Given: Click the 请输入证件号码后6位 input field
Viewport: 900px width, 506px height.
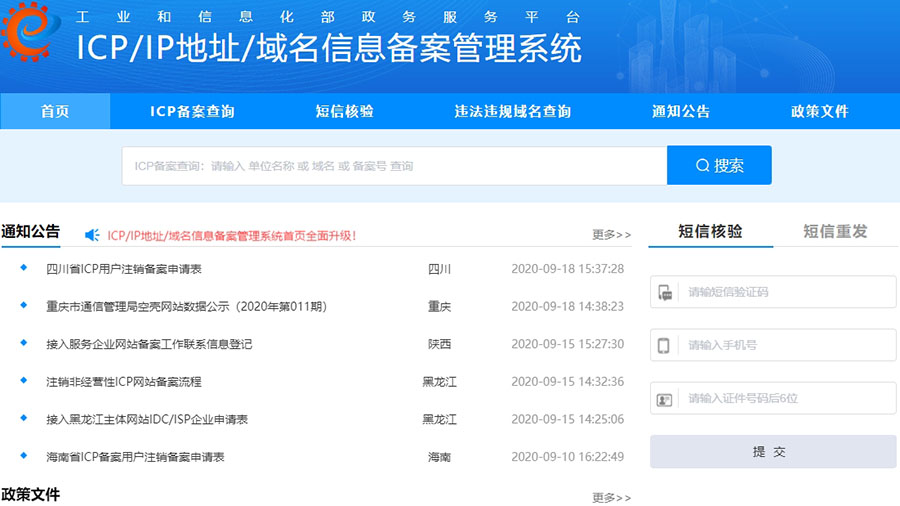Looking at the screenshot, I should [x=773, y=398].
